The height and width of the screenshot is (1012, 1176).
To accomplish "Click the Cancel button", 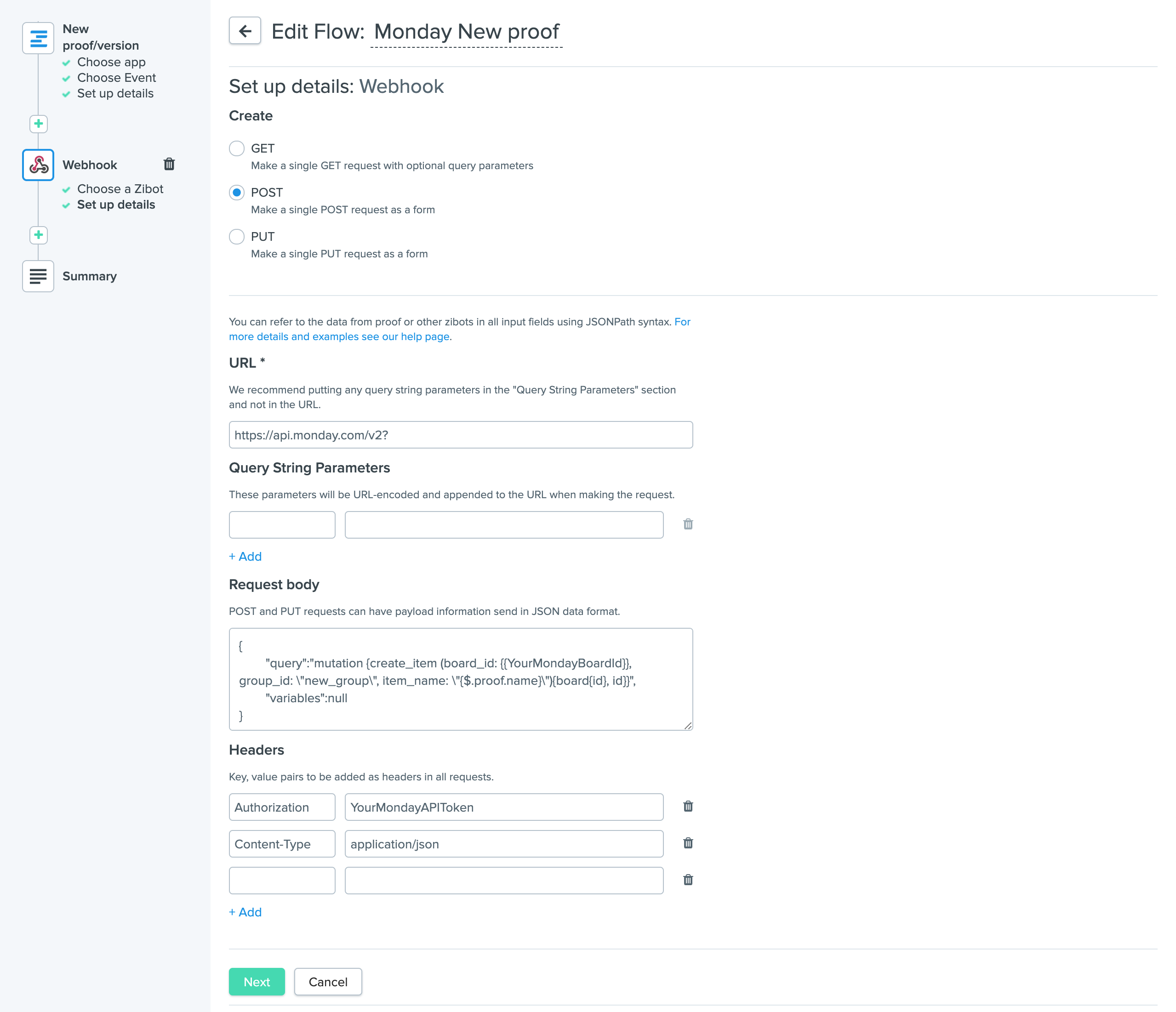I will [x=328, y=982].
